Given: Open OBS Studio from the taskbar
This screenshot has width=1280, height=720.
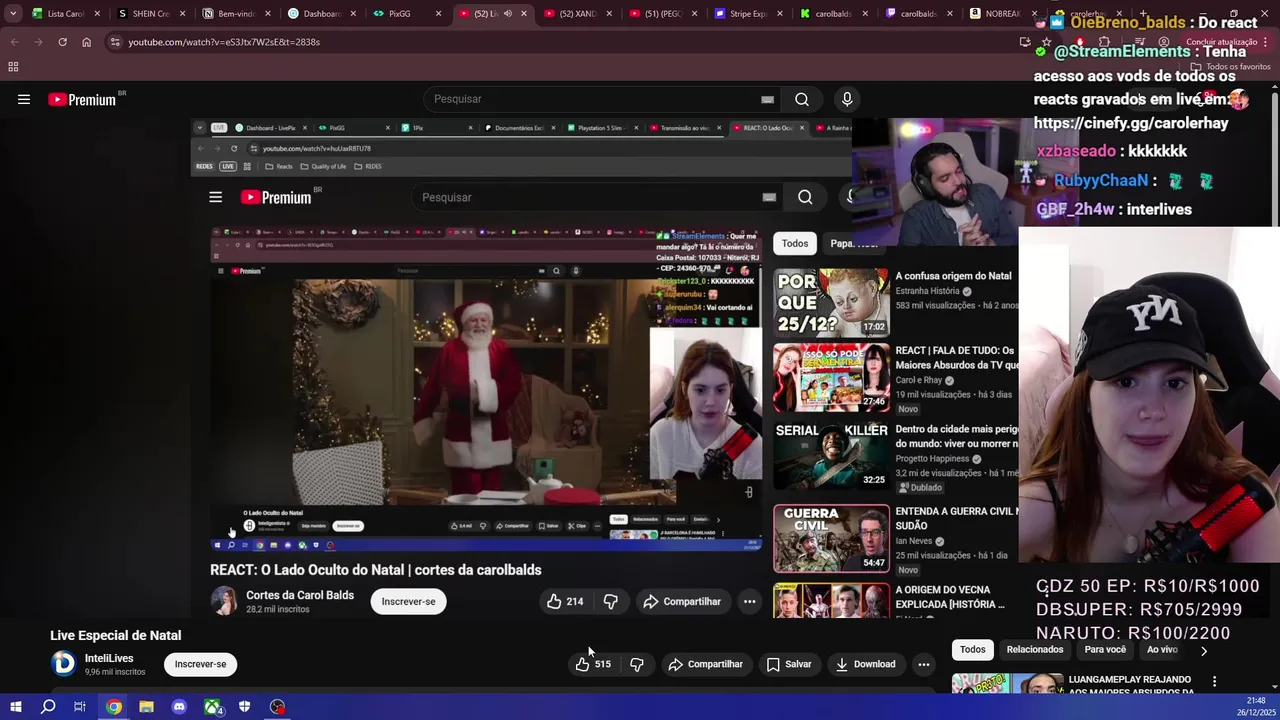Looking at the screenshot, I should click(277, 707).
